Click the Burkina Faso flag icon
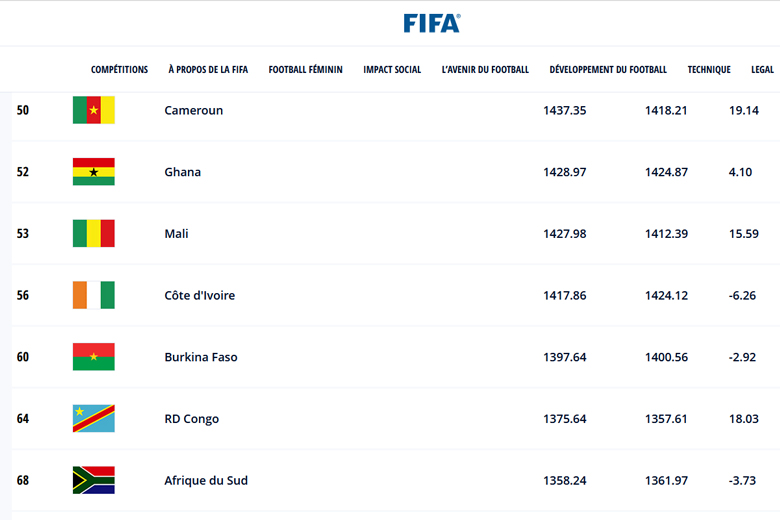Viewport: 780px width, 520px height. coord(94,357)
